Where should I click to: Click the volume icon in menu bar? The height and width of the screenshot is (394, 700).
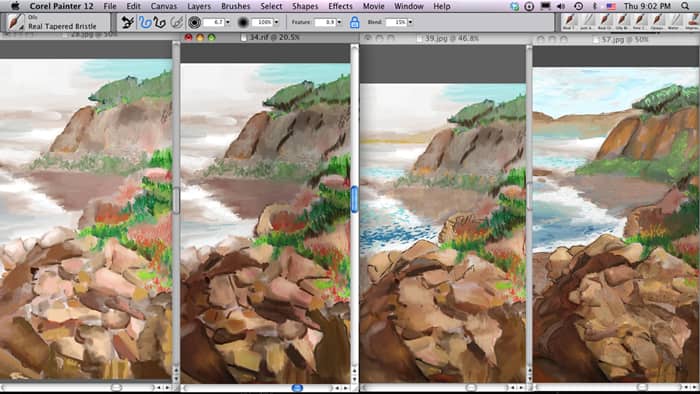(561, 6)
